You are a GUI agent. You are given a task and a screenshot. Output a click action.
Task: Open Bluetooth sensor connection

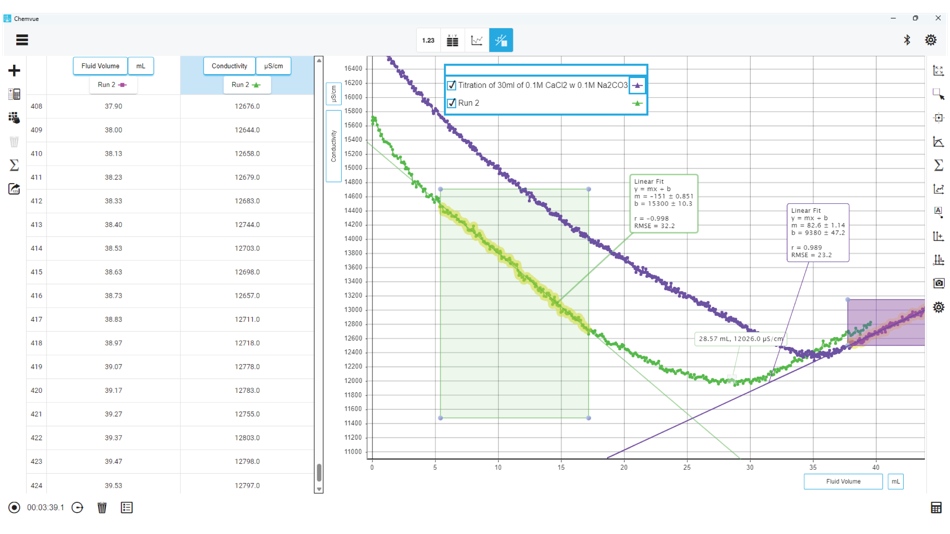tap(907, 40)
